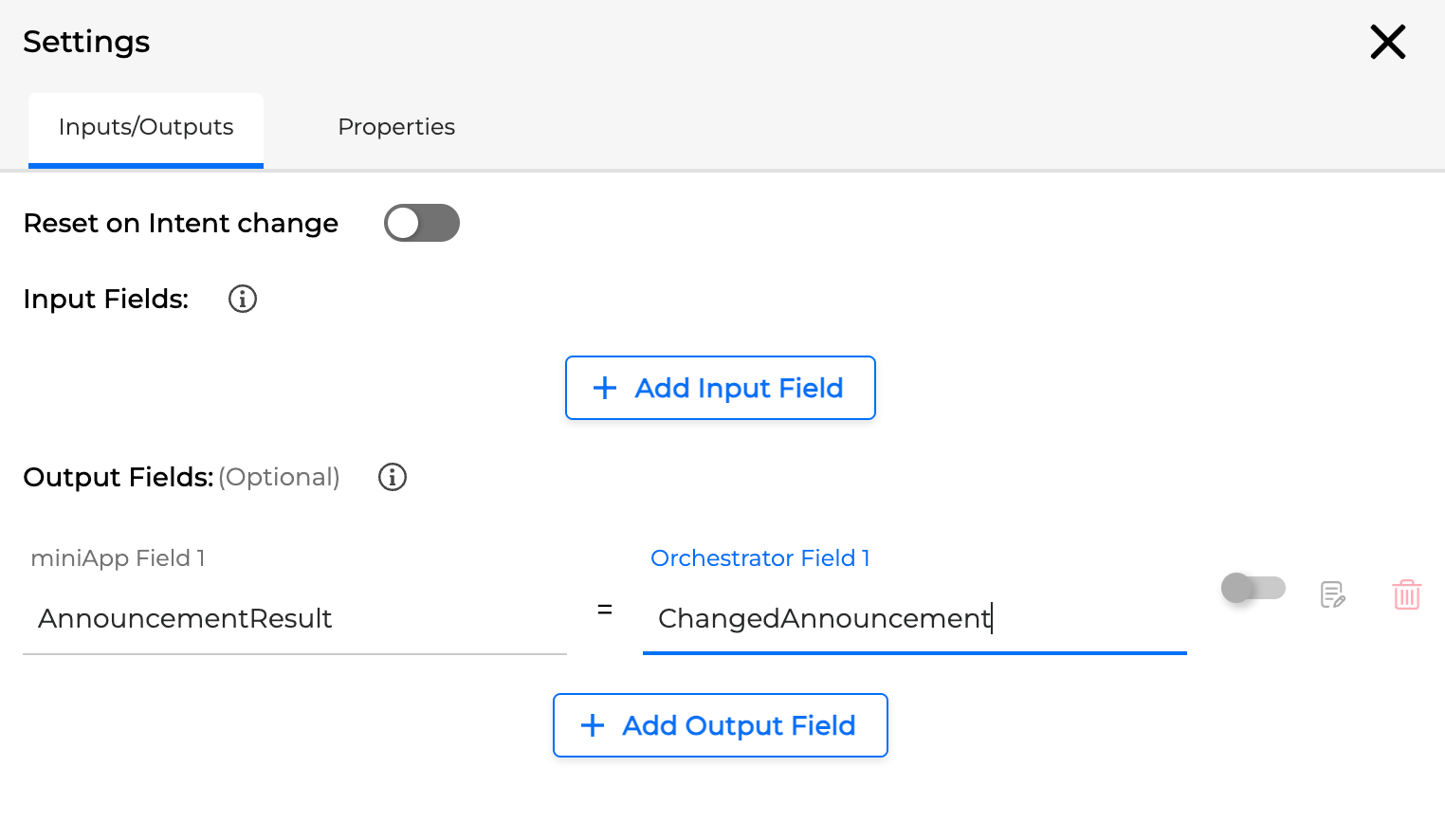The image size is (1445, 840).
Task: Click the plus icon in Add Output Field
Action: pyautogui.click(x=592, y=725)
